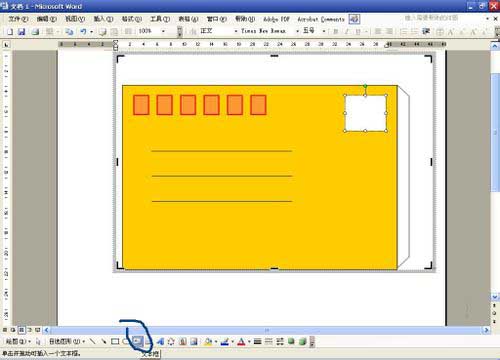Click the Save floppy-disk icon
The width and height of the screenshot is (500, 360).
click(22, 31)
